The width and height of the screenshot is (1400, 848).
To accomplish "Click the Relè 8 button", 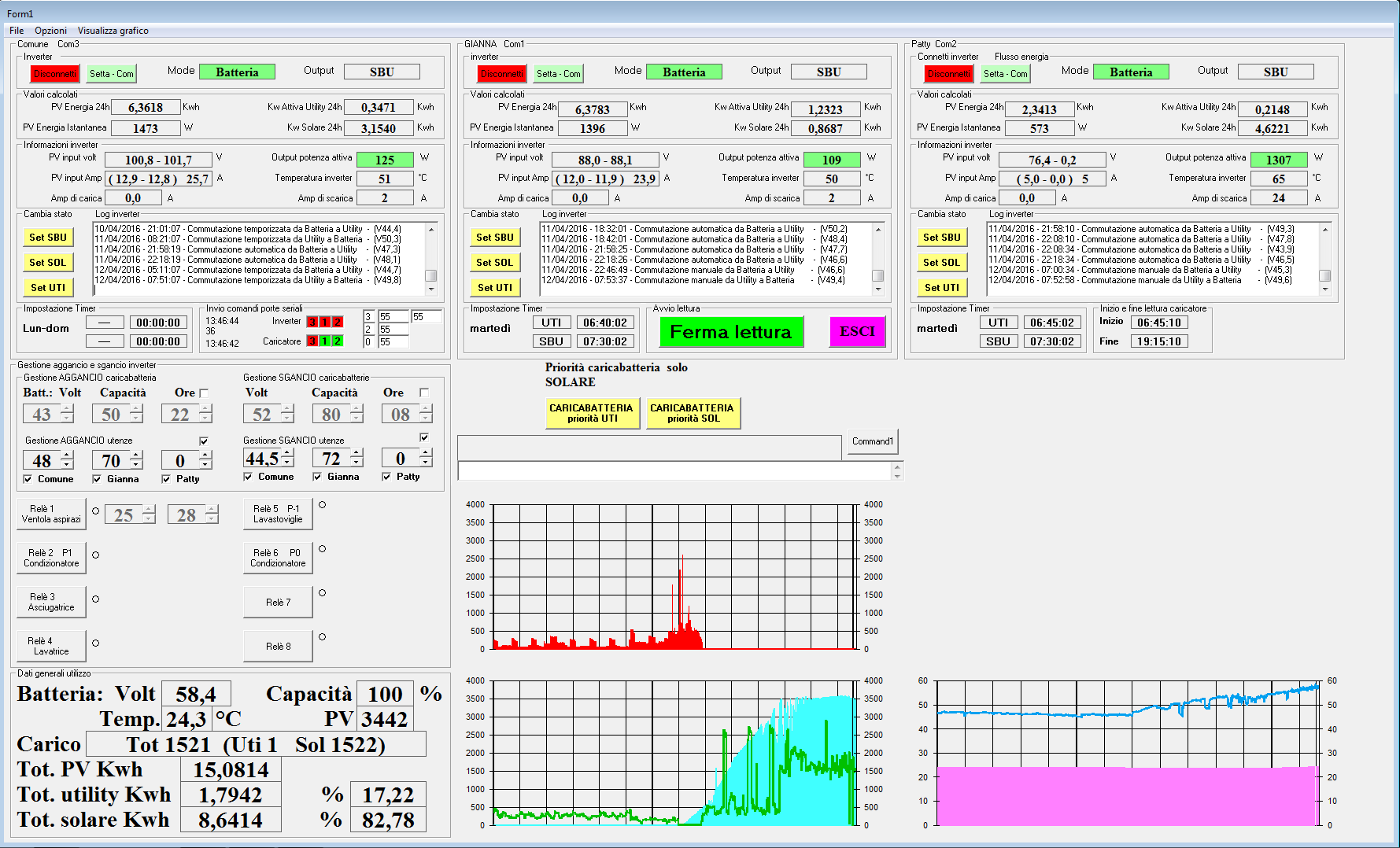I will click(278, 646).
